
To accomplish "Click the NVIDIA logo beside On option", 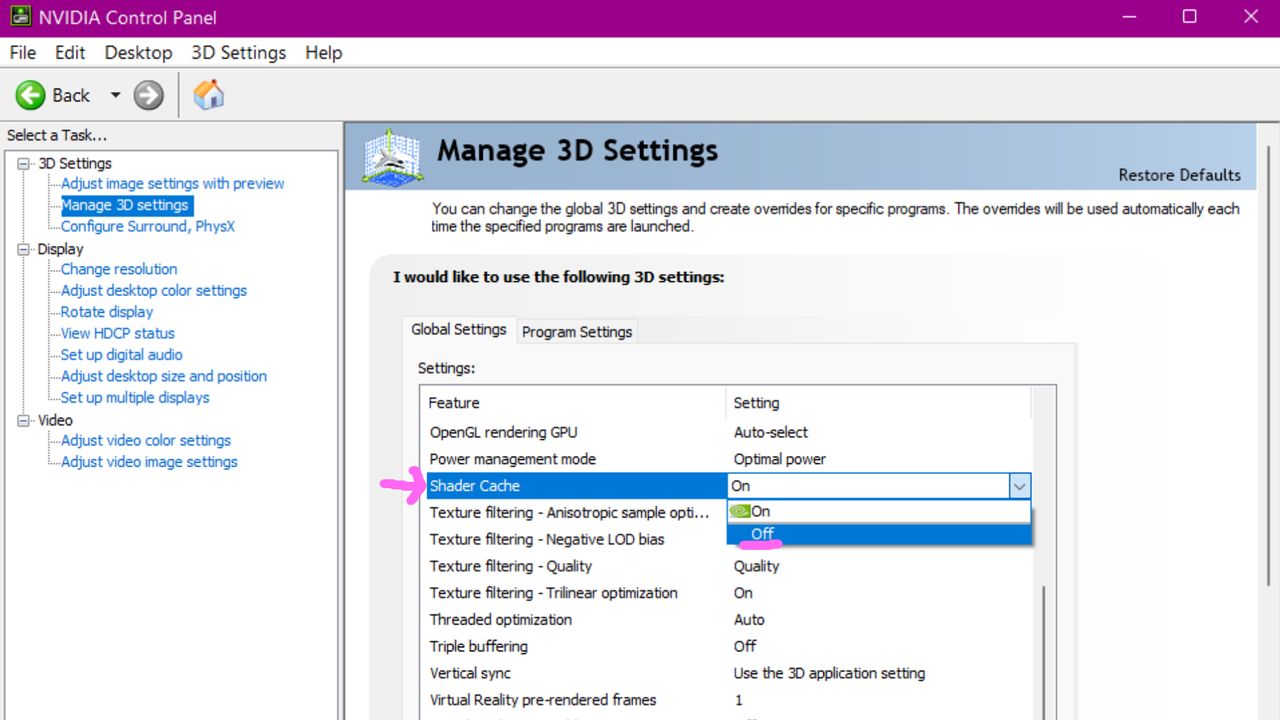I will point(740,511).
